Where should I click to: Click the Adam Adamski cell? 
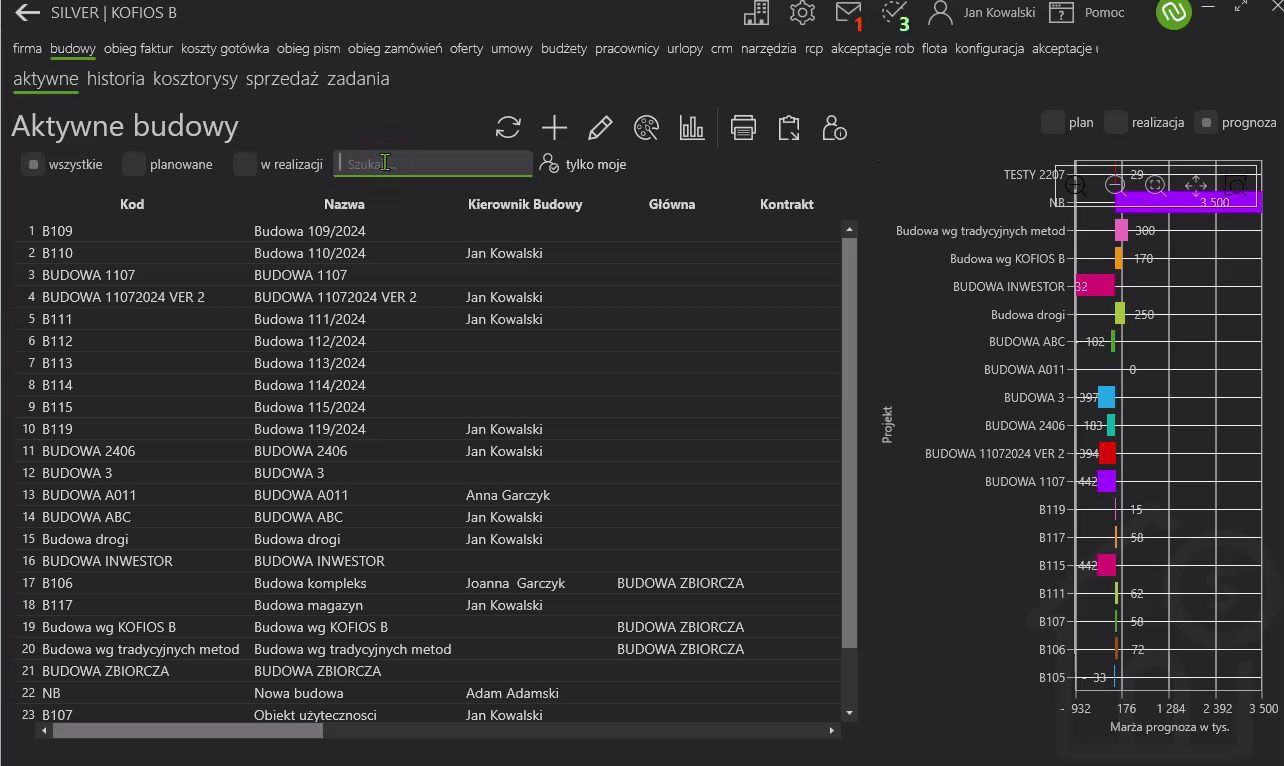512,693
